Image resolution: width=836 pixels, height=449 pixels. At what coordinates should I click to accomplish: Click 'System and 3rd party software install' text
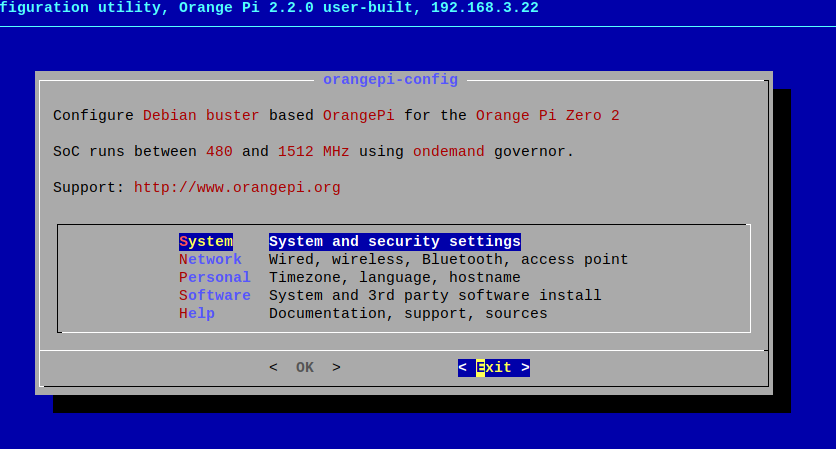pyautogui.click(x=435, y=295)
